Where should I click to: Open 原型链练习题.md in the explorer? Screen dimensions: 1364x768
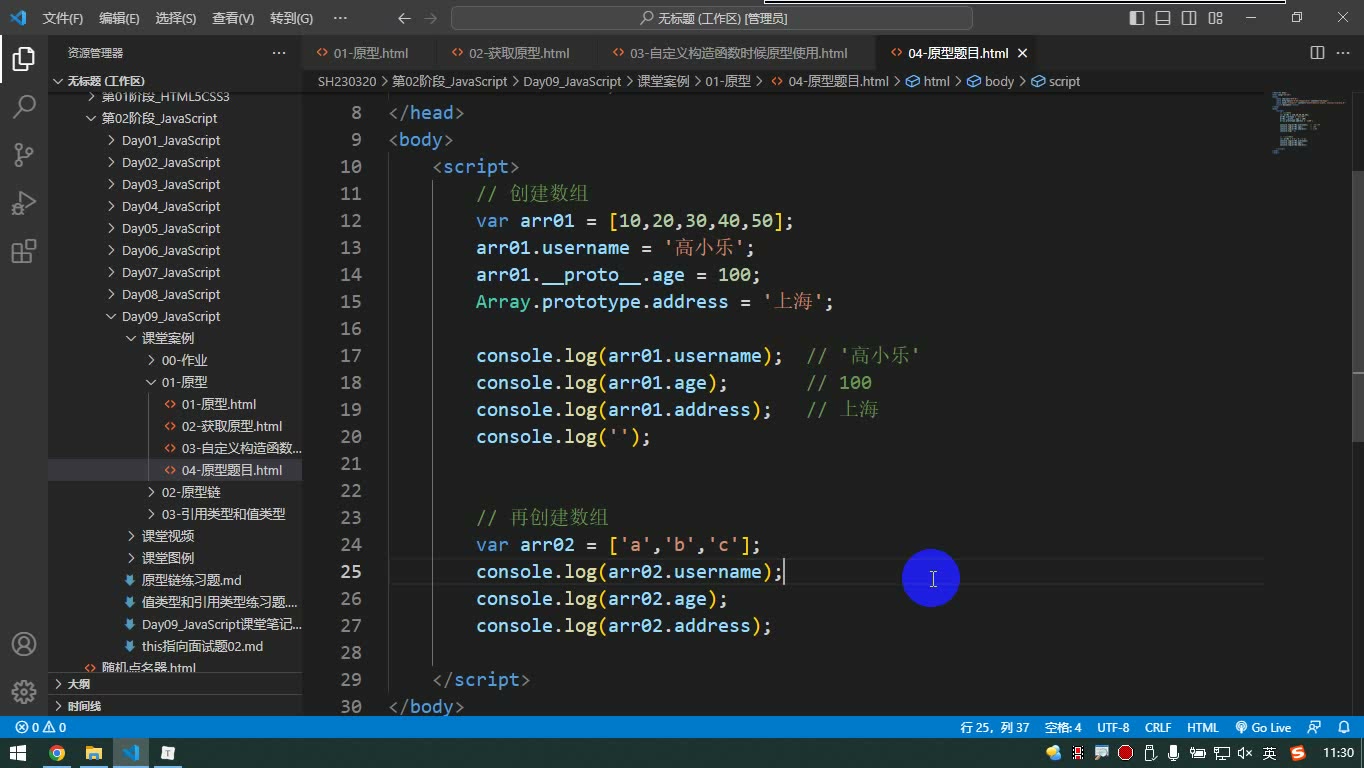191,581
